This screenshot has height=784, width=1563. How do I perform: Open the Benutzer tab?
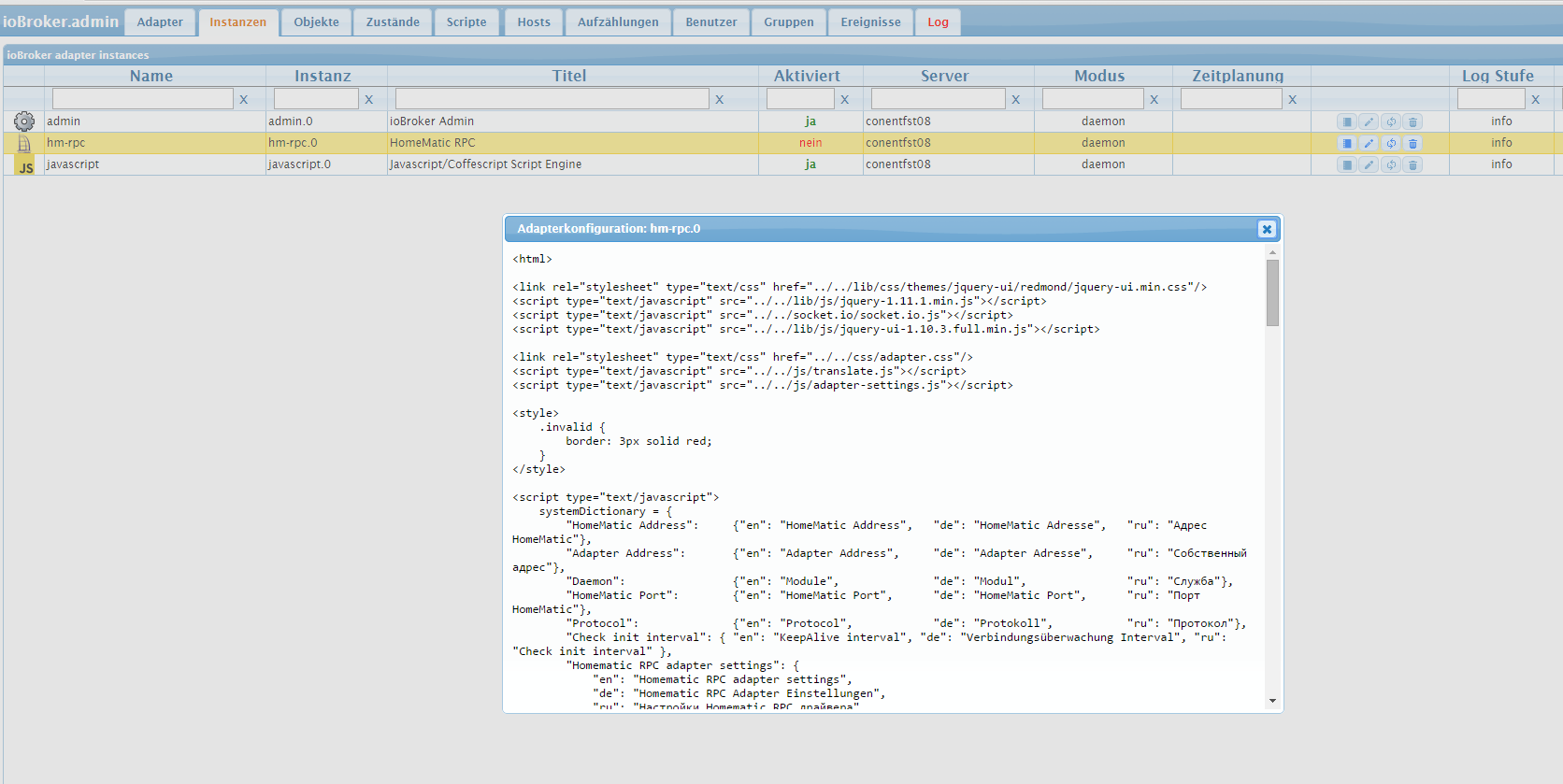pos(711,22)
